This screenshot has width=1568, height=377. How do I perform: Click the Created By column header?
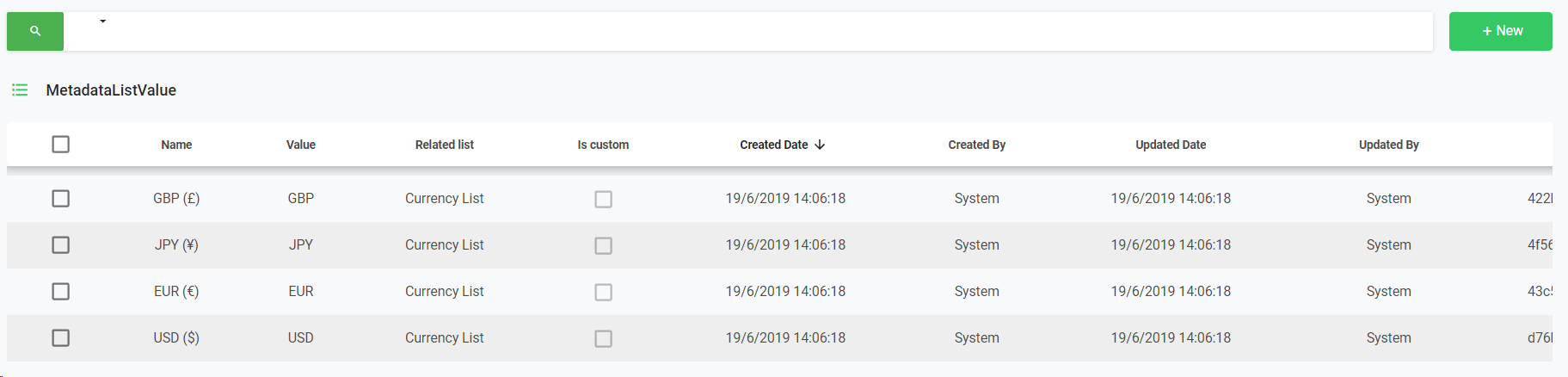[x=976, y=145]
